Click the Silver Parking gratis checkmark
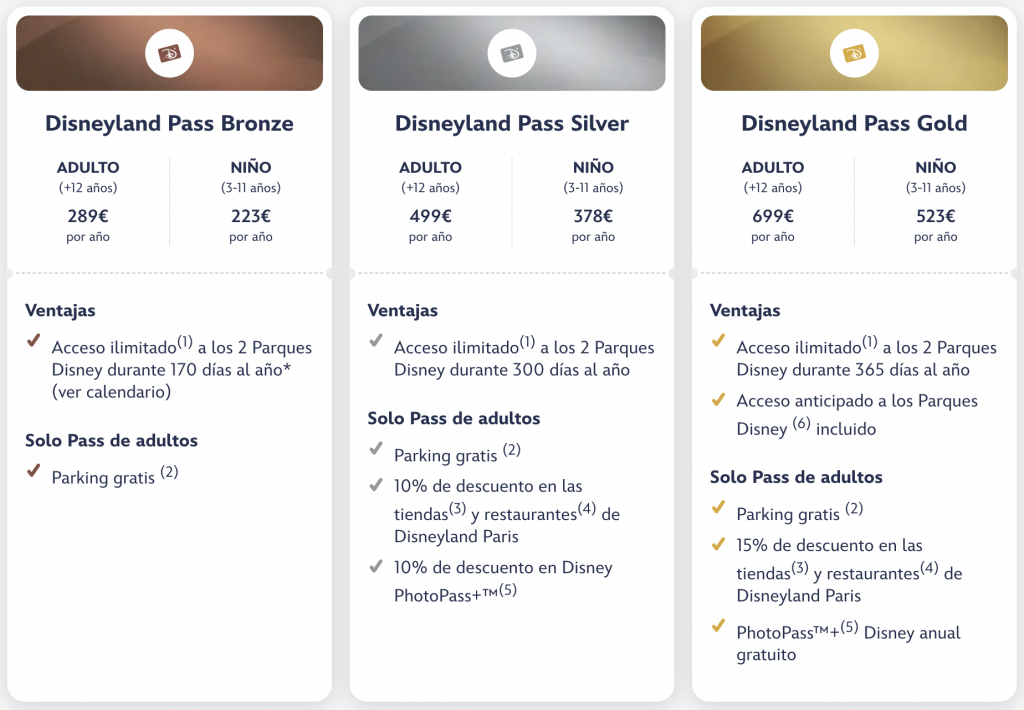1024x710 pixels. (375, 448)
